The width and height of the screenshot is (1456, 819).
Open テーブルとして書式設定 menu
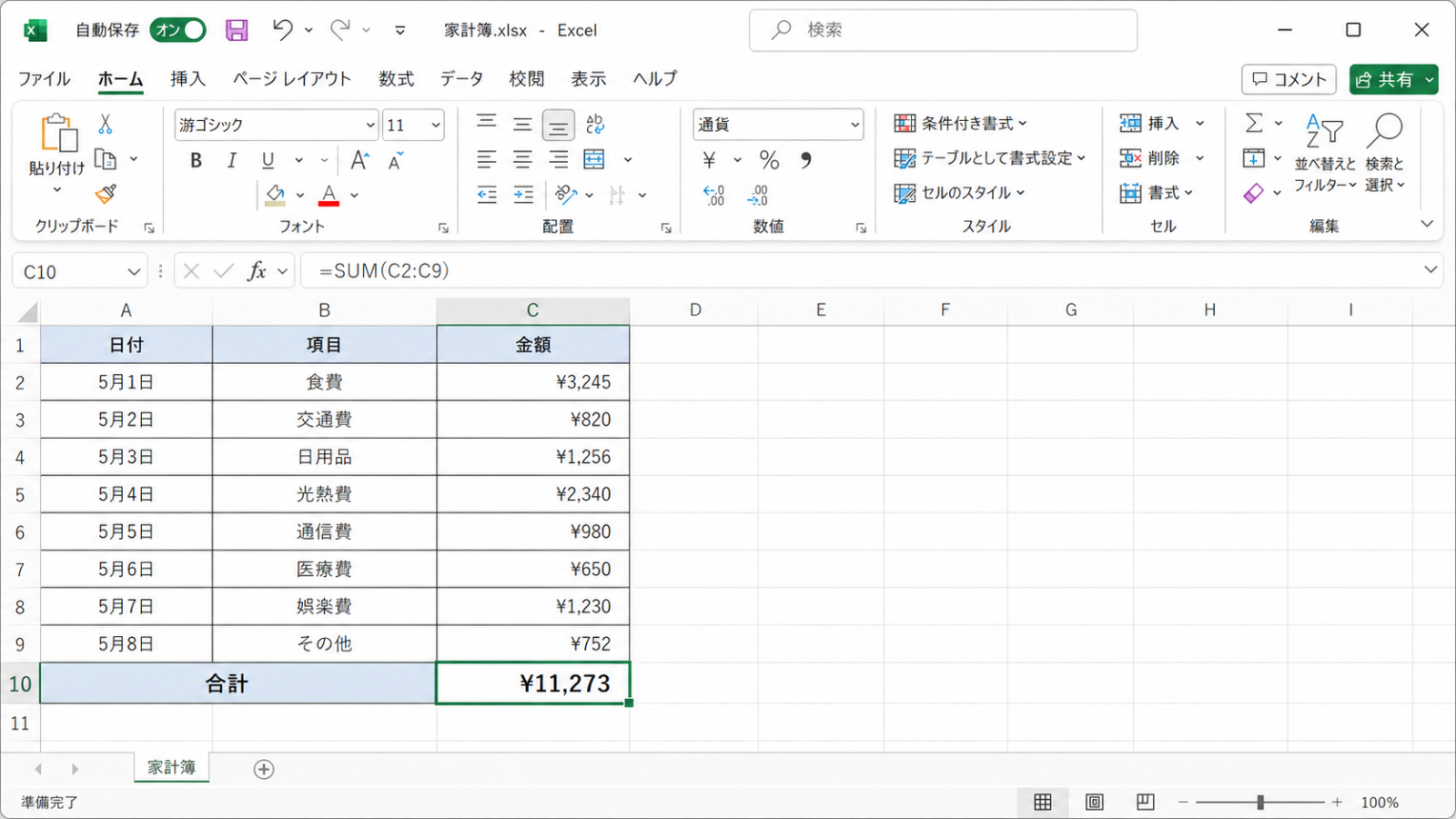(990, 158)
